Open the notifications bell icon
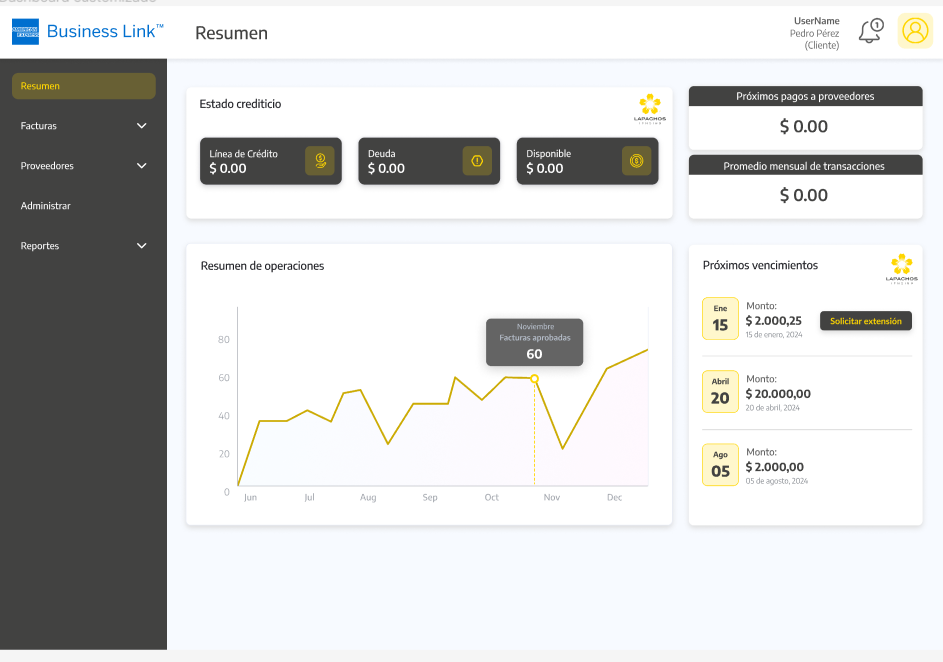The width and height of the screenshot is (943, 662). point(870,32)
